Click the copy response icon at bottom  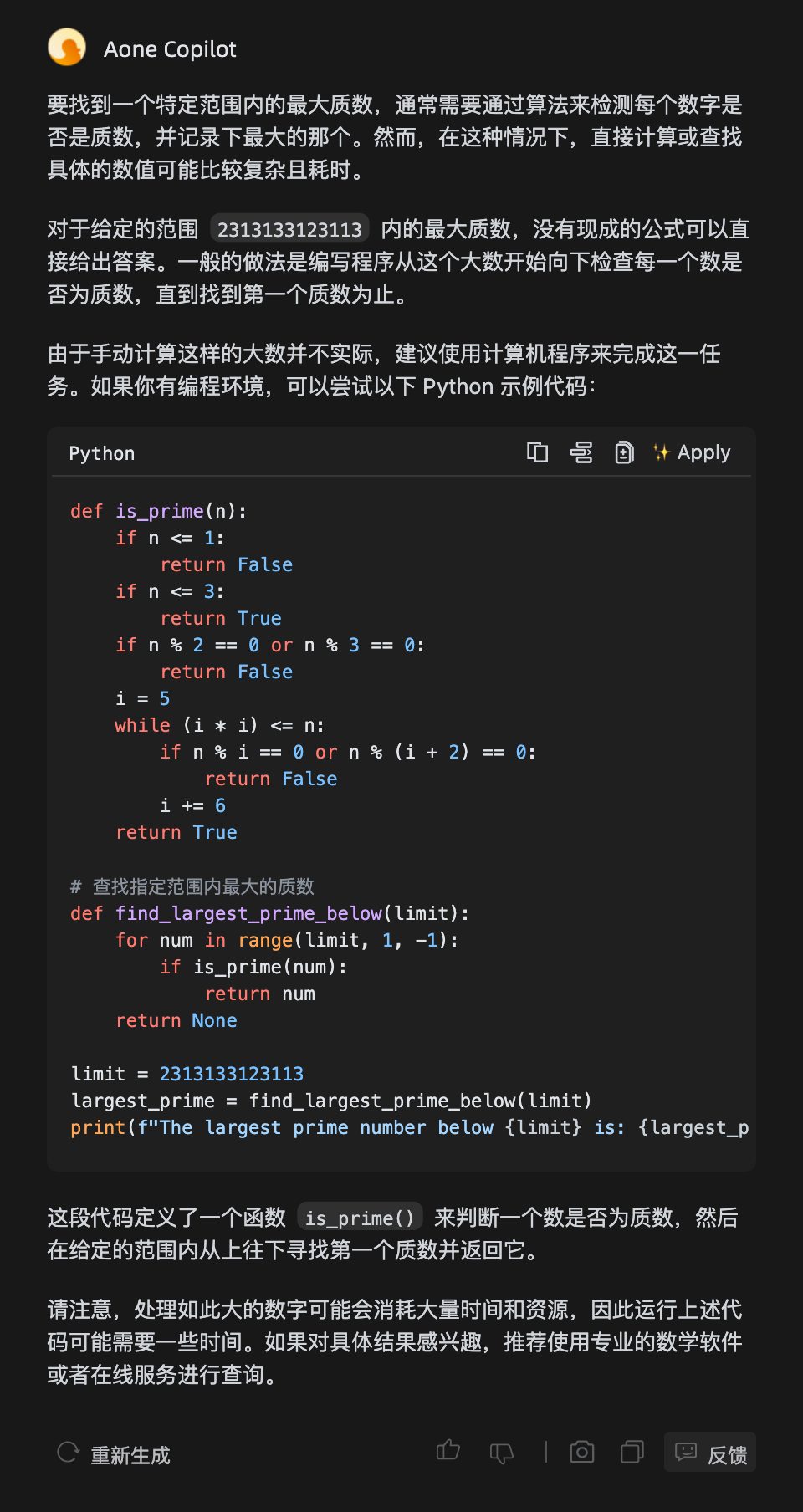[632, 1452]
